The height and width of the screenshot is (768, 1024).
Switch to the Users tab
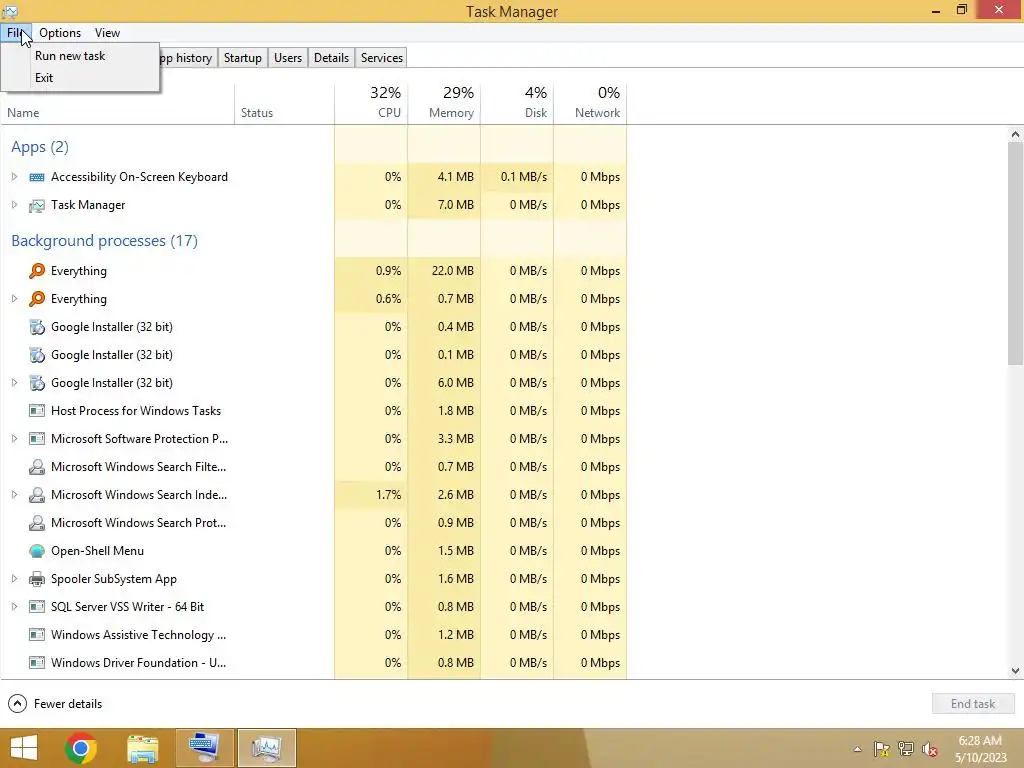point(288,57)
